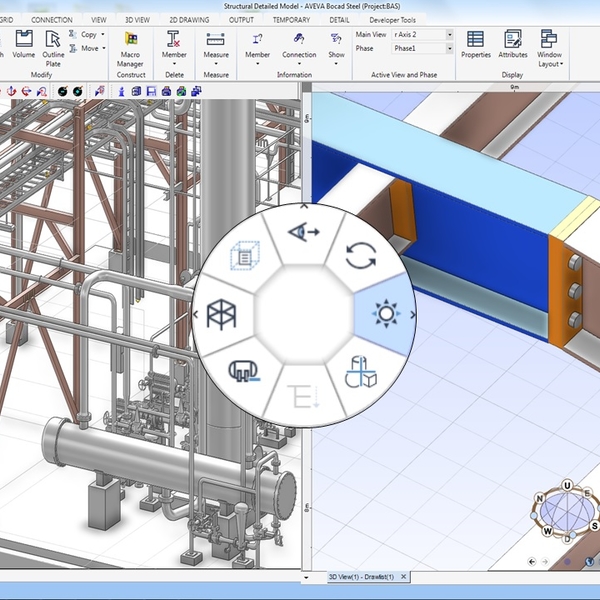Click Member information icon
The image size is (600, 600).
pos(258,39)
